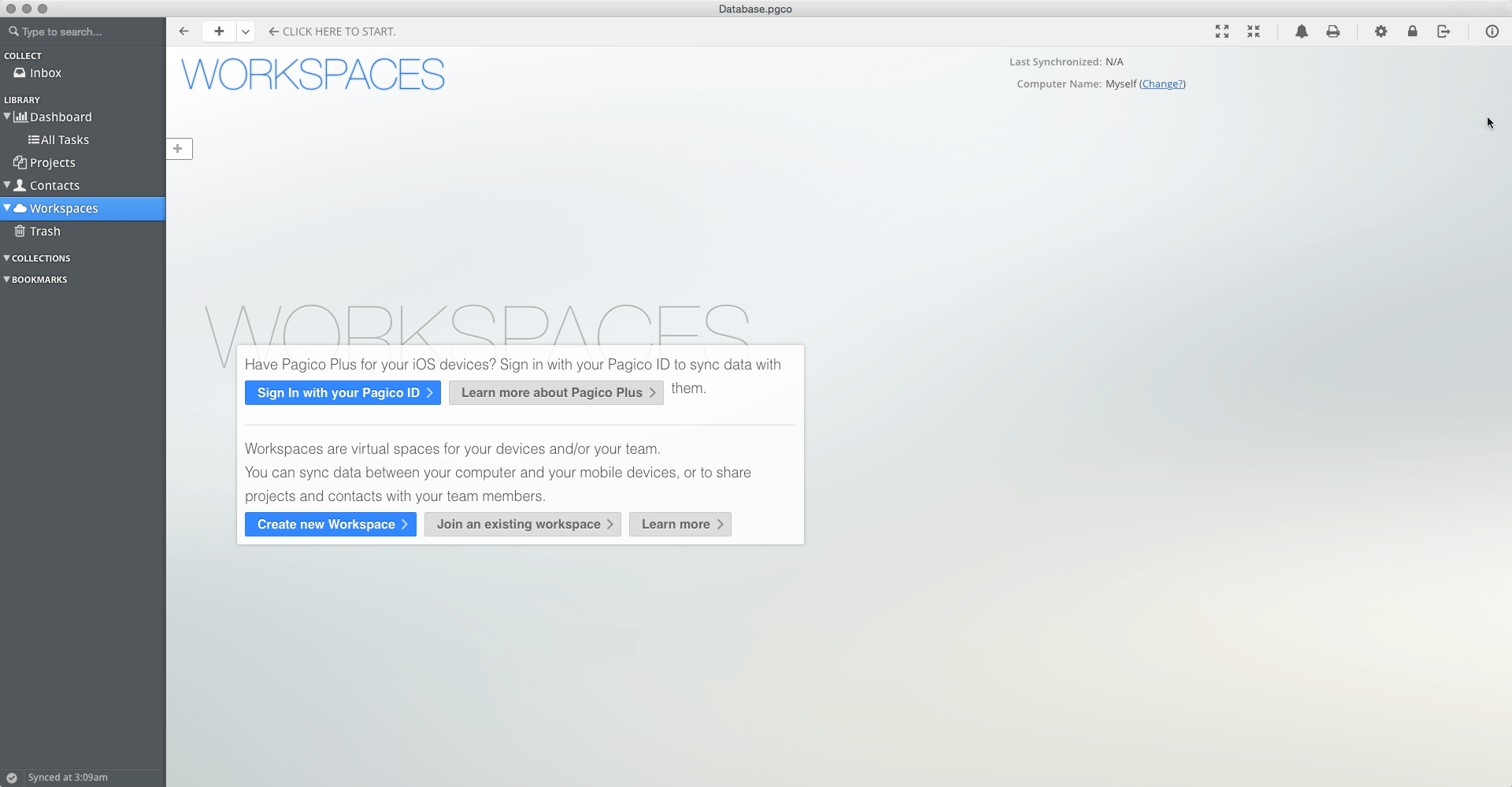Click the Database.pgco window title
The width and height of the screenshot is (1512, 787).
pyautogui.click(x=755, y=9)
